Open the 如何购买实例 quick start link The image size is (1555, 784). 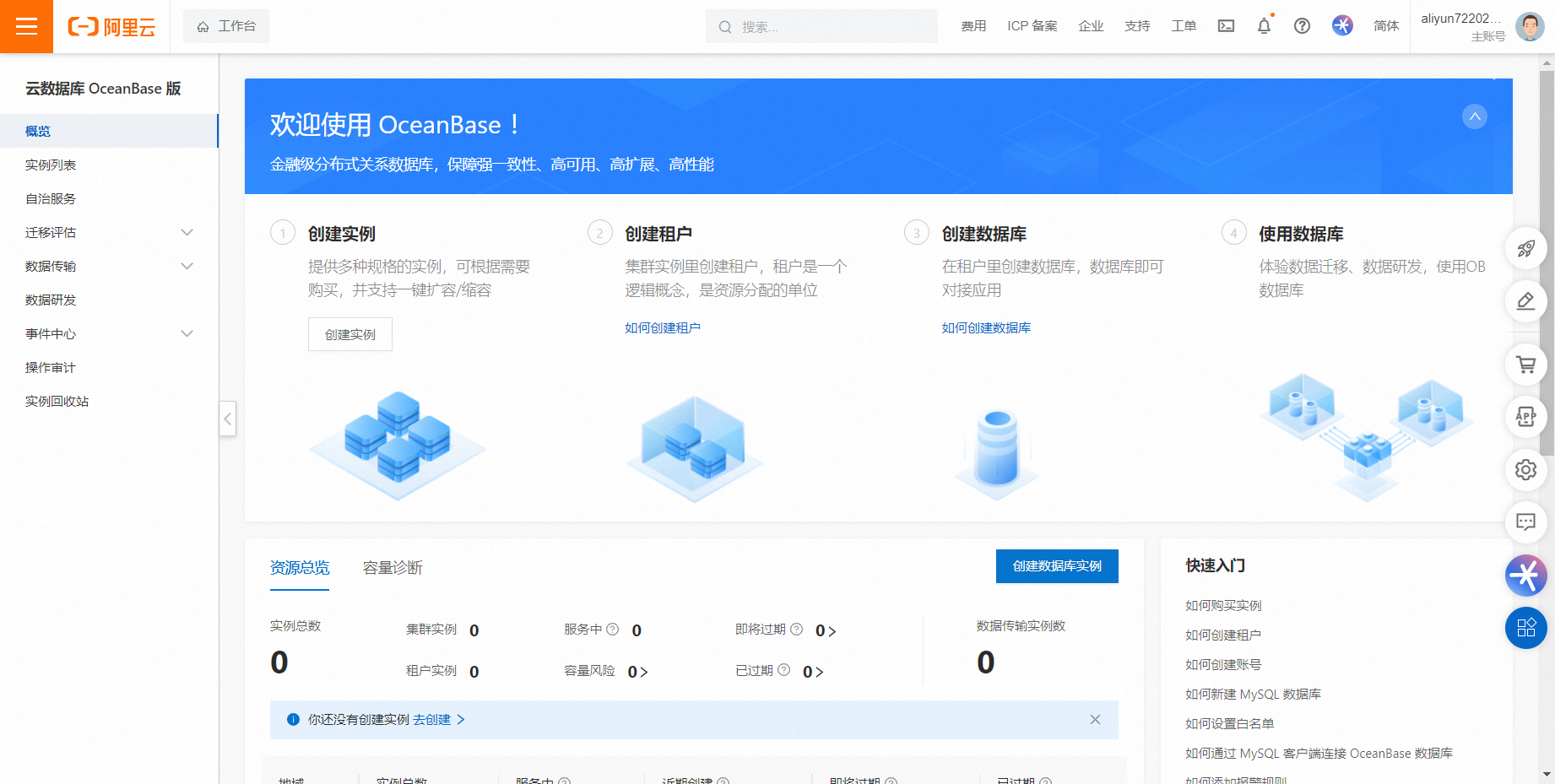pyautogui.click(x=1223, y=605)
